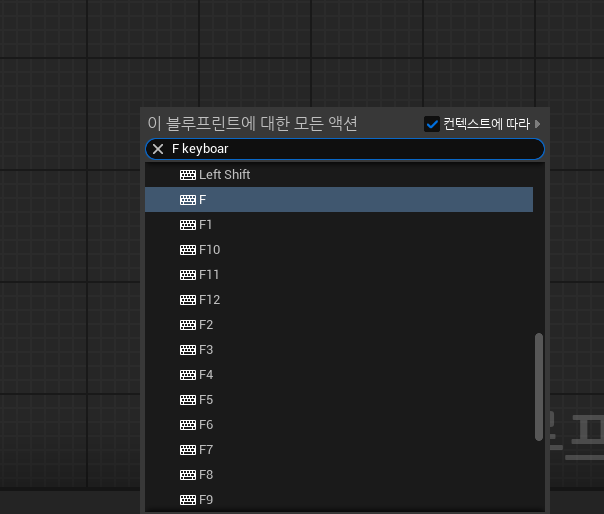Viewport: 604px width, 514px height.
Task: Click keyboard icon beside F5
Action: click(188, 400)
